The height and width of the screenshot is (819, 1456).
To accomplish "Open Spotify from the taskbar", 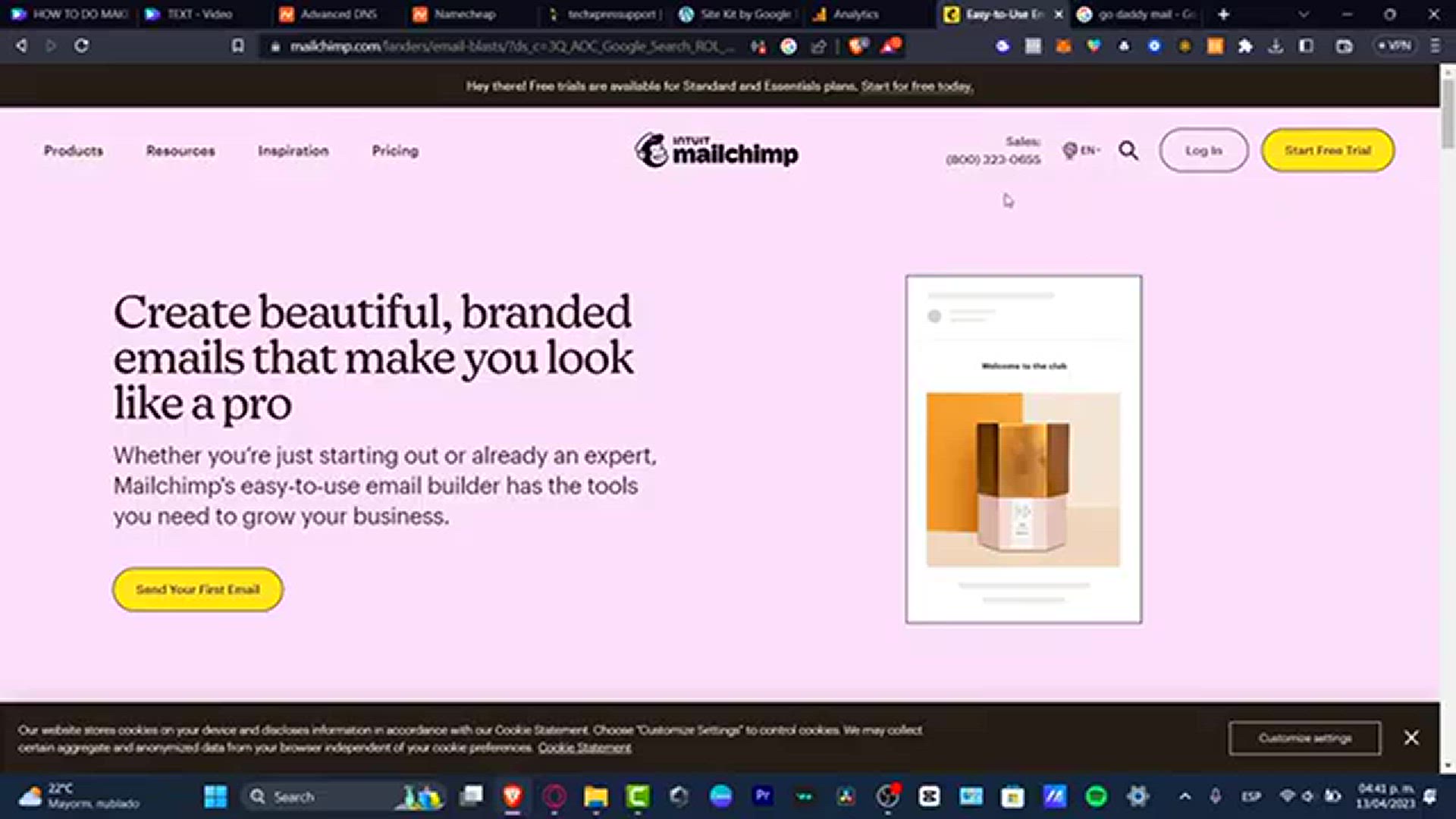I will point(1096,796).
